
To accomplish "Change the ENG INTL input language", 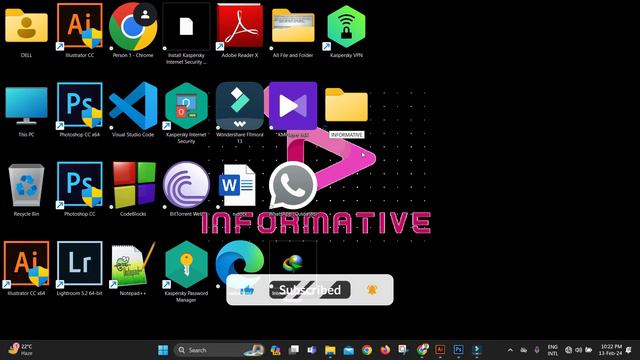I will coord(553,350).
